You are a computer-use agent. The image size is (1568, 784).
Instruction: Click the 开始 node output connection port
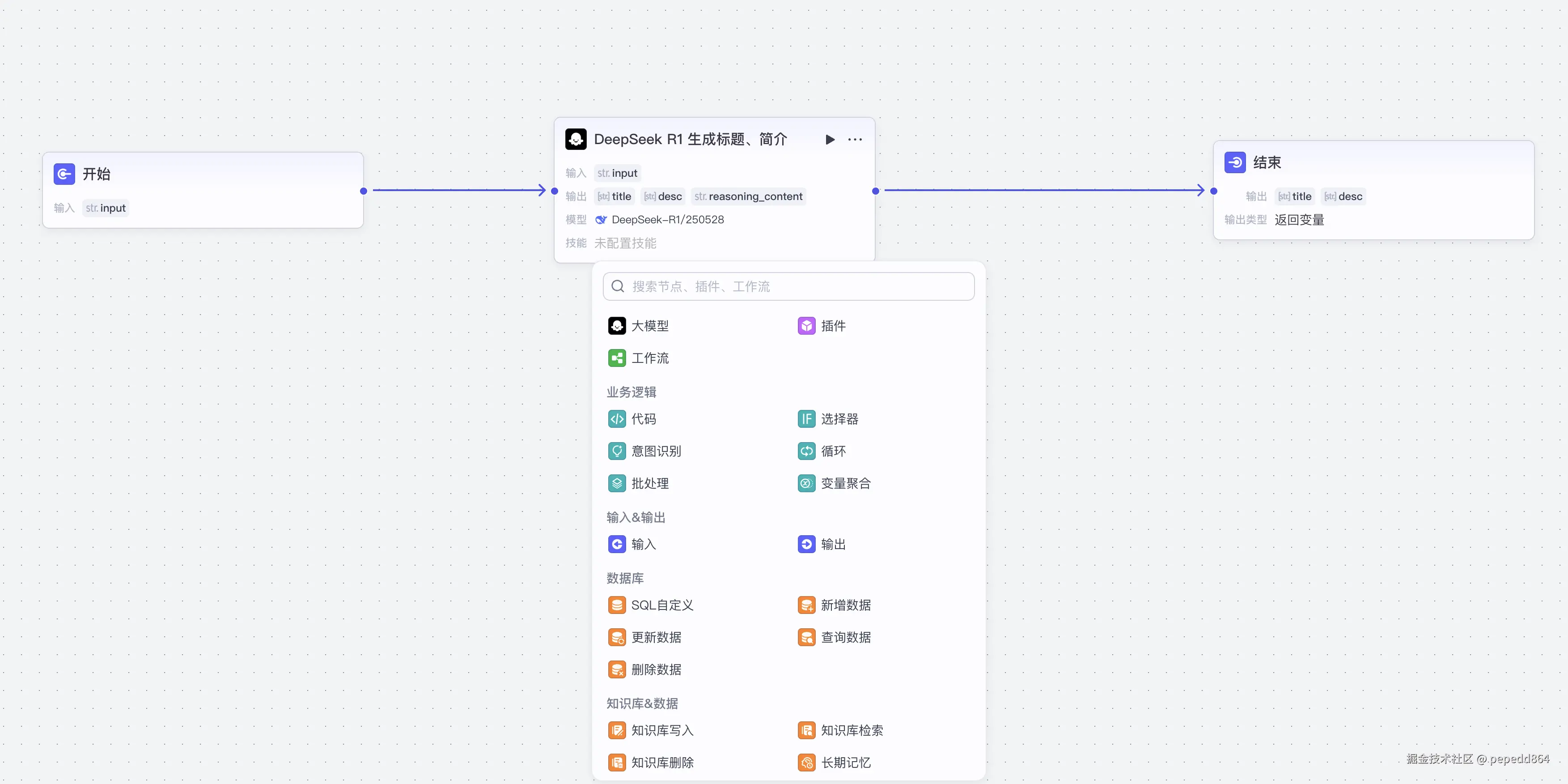click(364, 191)
